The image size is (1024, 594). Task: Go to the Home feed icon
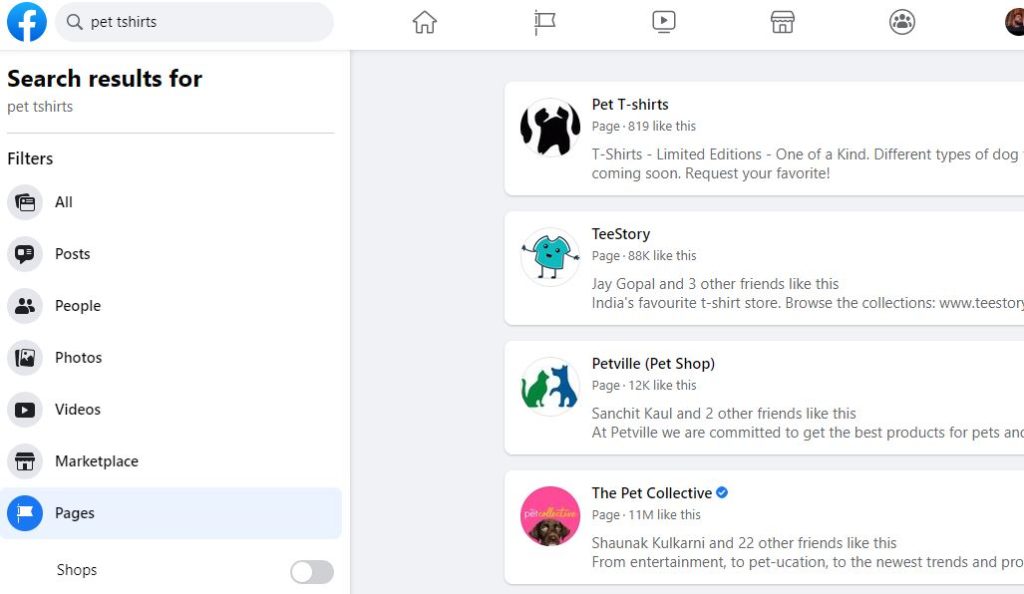click(424, 22)
